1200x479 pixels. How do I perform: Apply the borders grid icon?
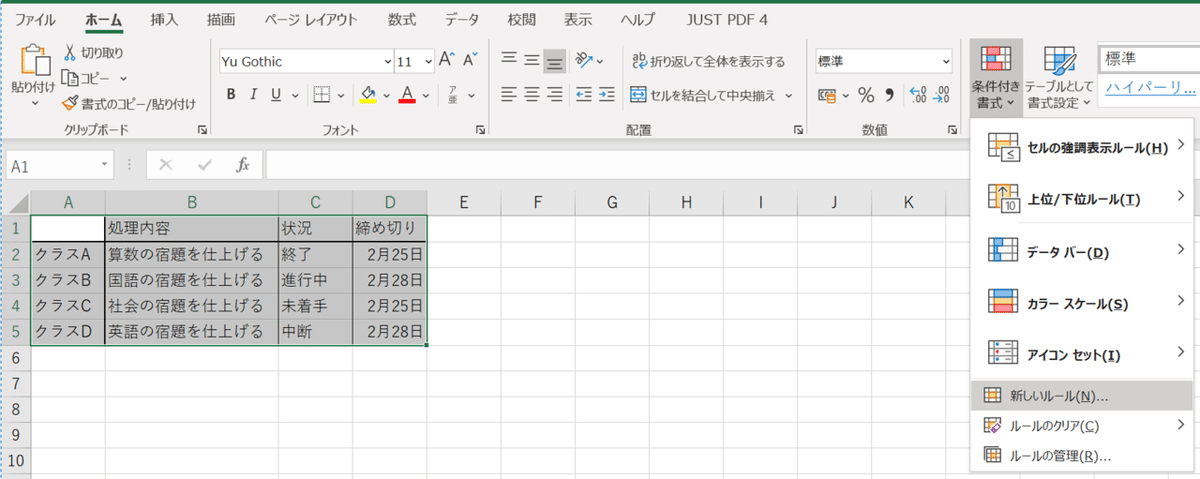[x=322, y=95]
